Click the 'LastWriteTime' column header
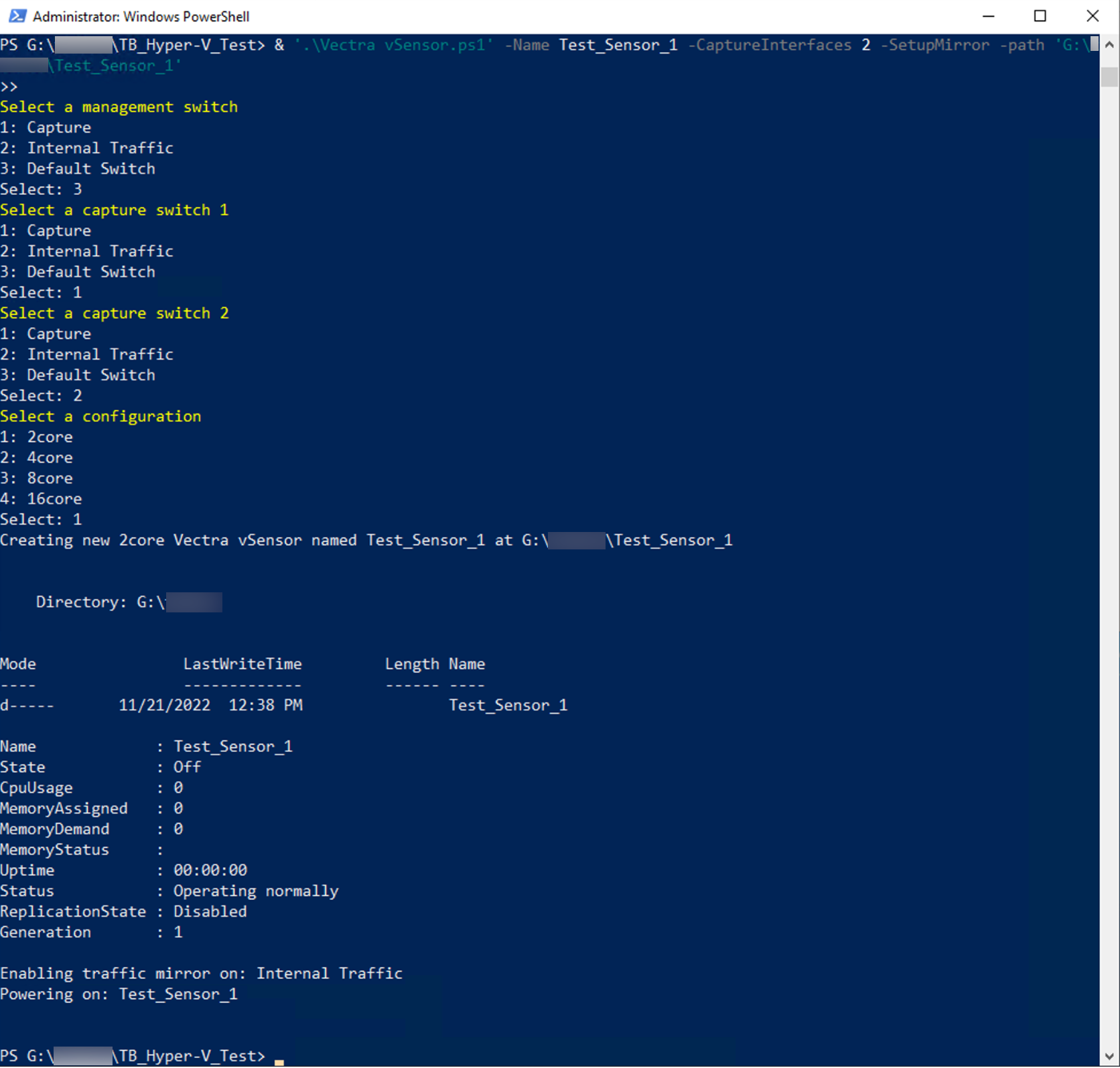Viewport: 1120px width, 1068px height. 242,665
